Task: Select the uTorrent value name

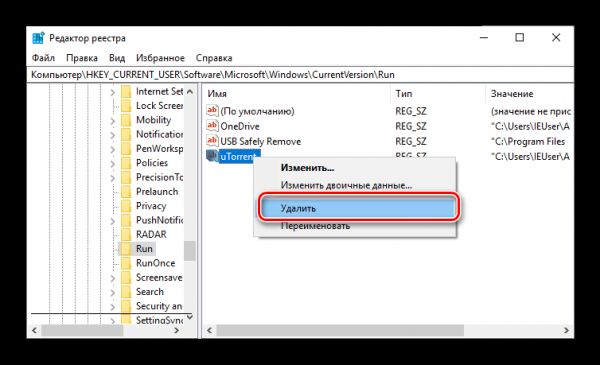Action: click(238, 156)
